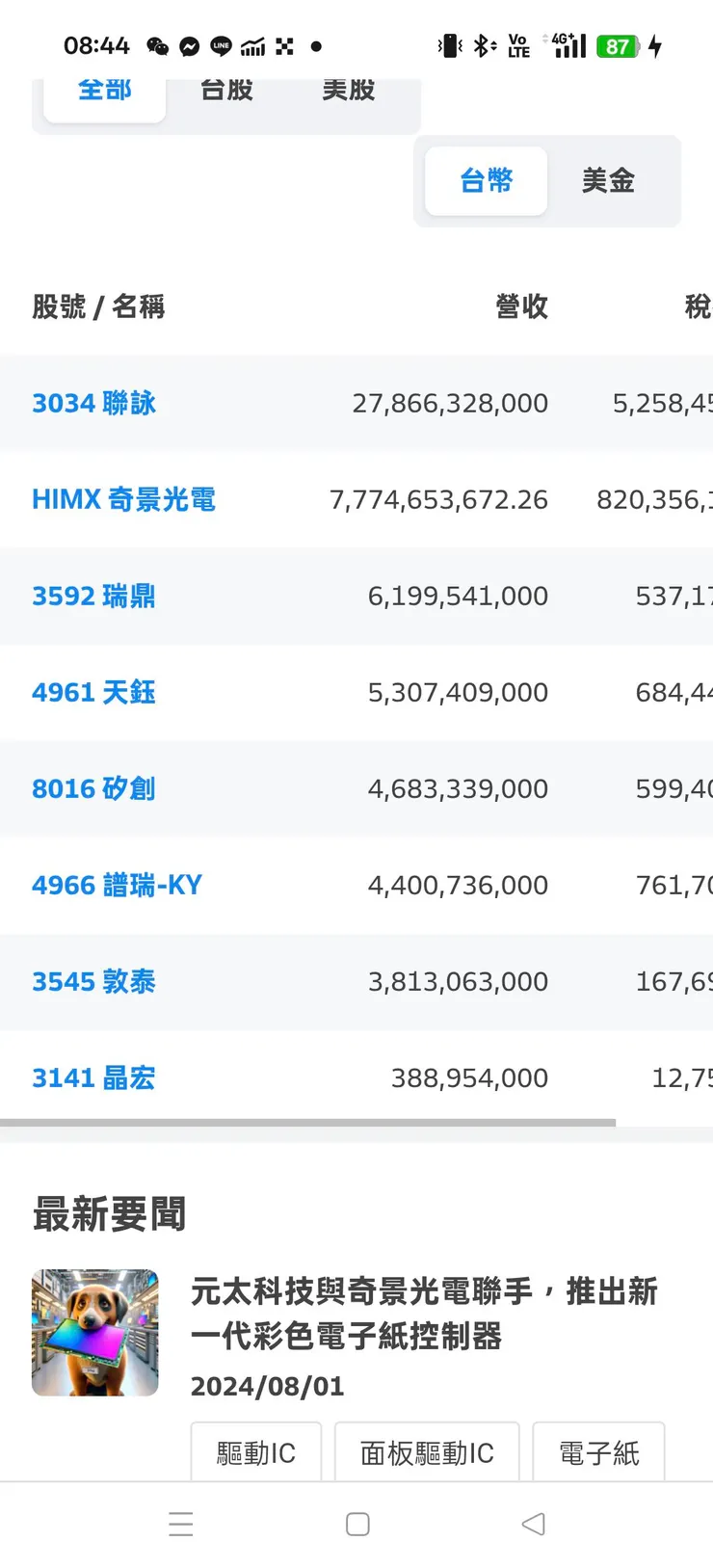Sort by 營收 column header
Screen dimensions: 713x1568
point(521,306)
